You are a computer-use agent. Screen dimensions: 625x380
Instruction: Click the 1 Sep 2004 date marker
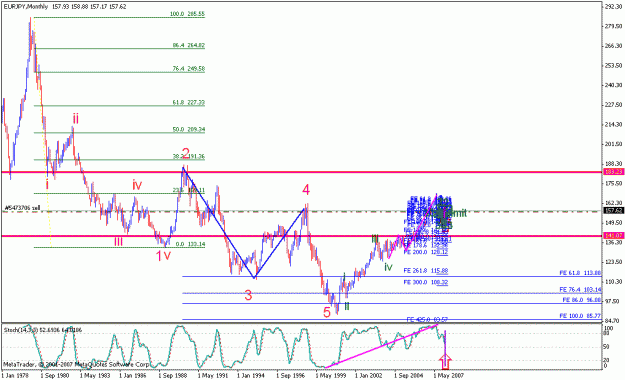[409, 376]
